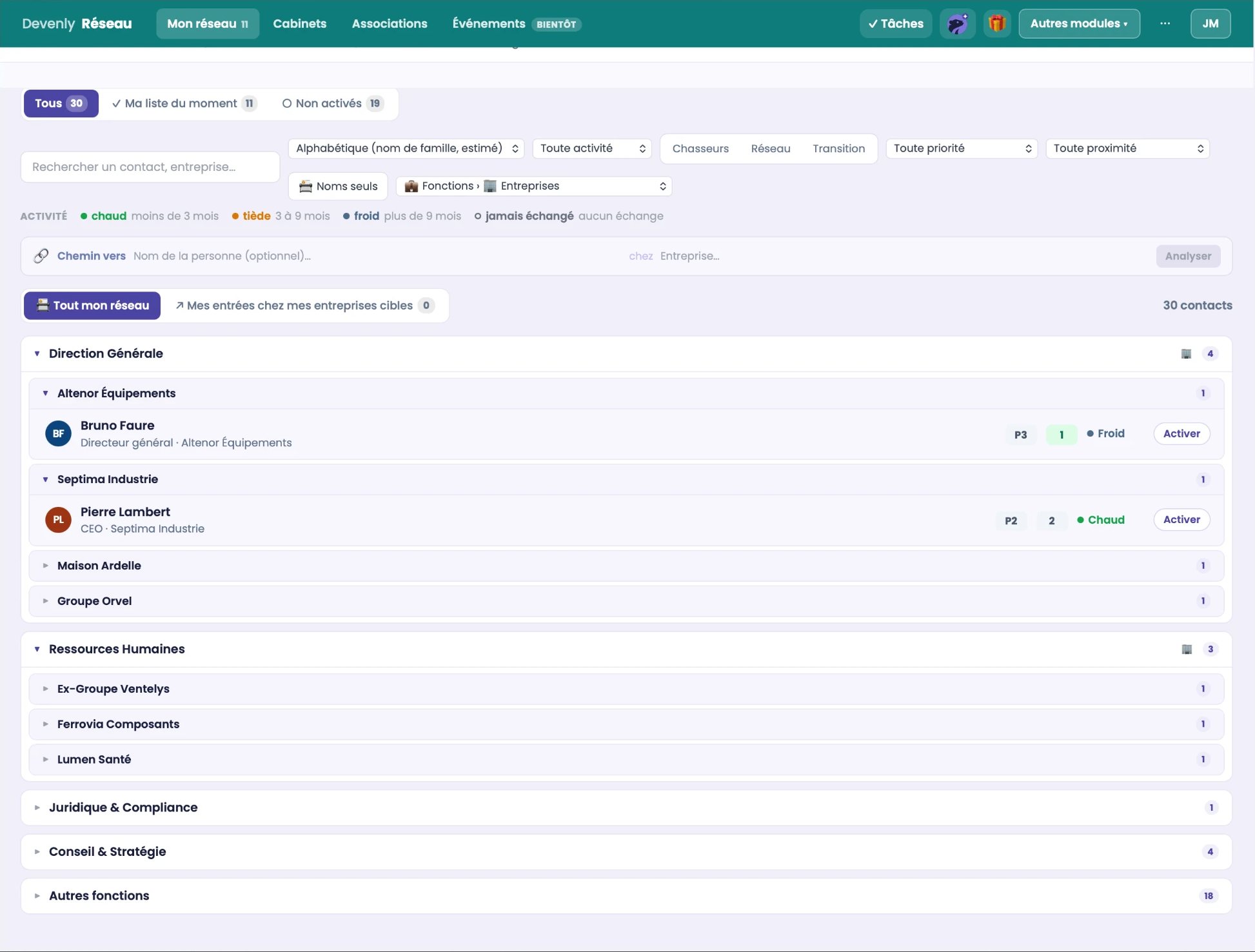Go to the Mon réseau tab
This screenshot has height=952, width=1255.
point(208,24)
